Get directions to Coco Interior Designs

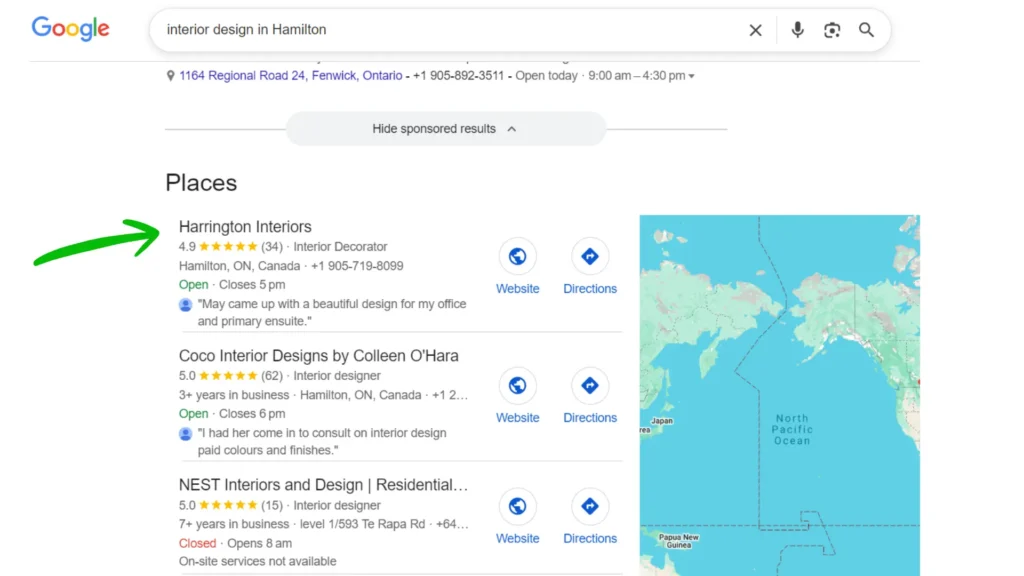tap(590, 386)
